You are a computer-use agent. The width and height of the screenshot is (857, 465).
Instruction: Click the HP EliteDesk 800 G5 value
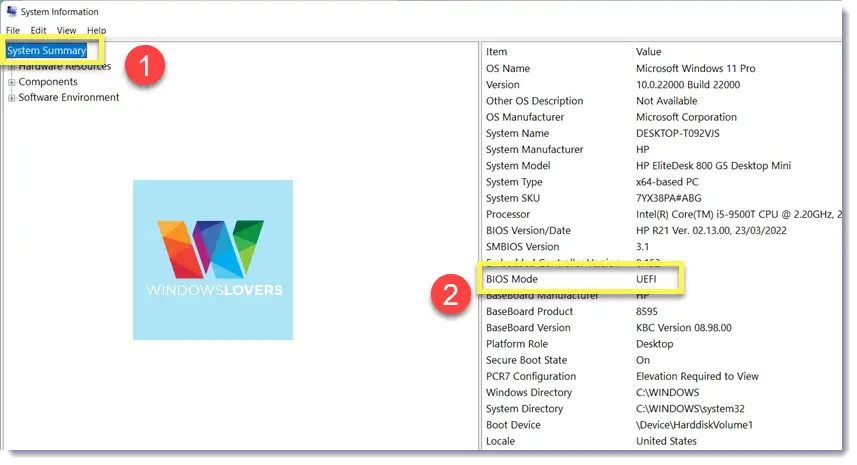tap(713, 166)
